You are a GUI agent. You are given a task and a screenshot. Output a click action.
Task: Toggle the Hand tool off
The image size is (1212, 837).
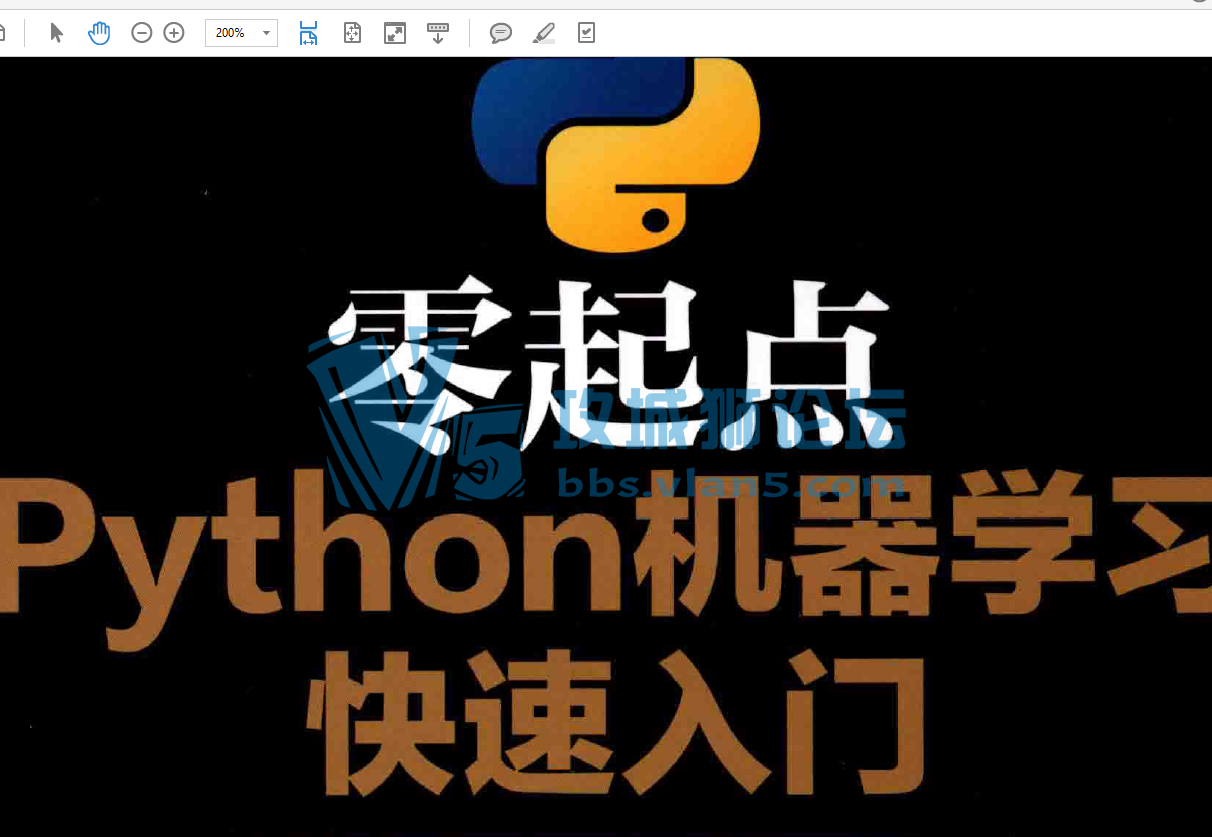(99, 32)
